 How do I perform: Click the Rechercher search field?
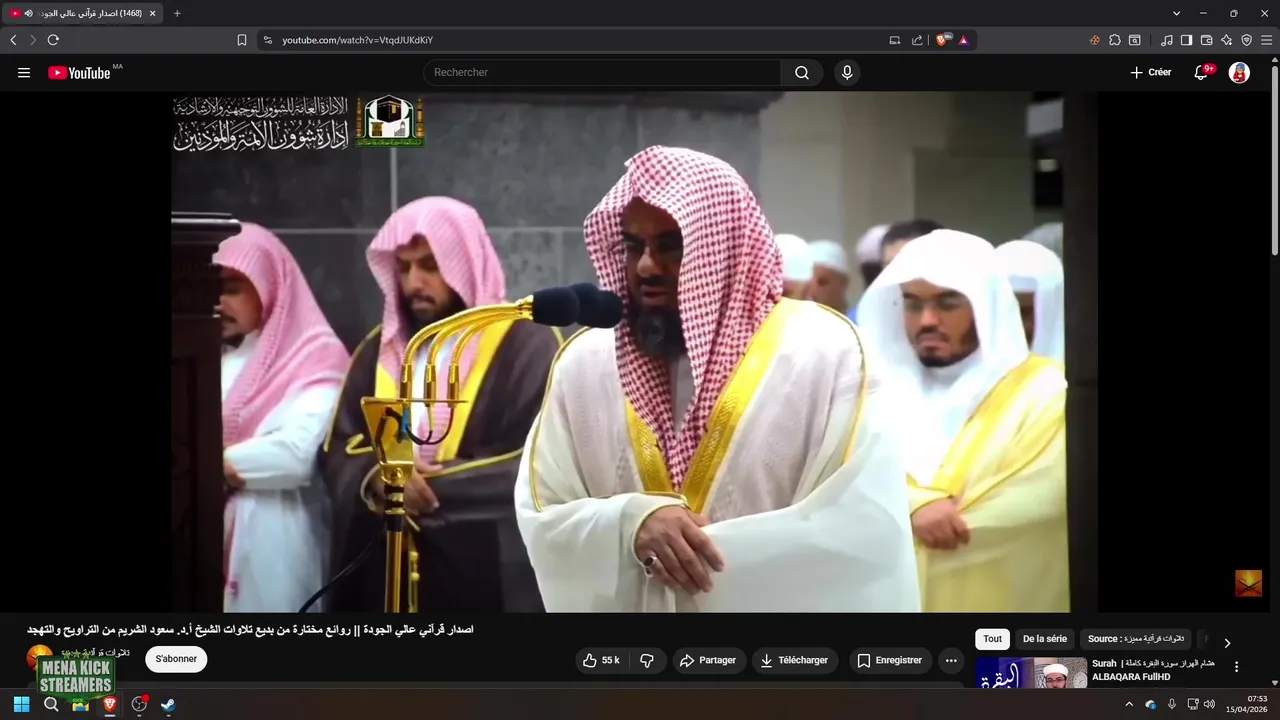click(602, 73)
